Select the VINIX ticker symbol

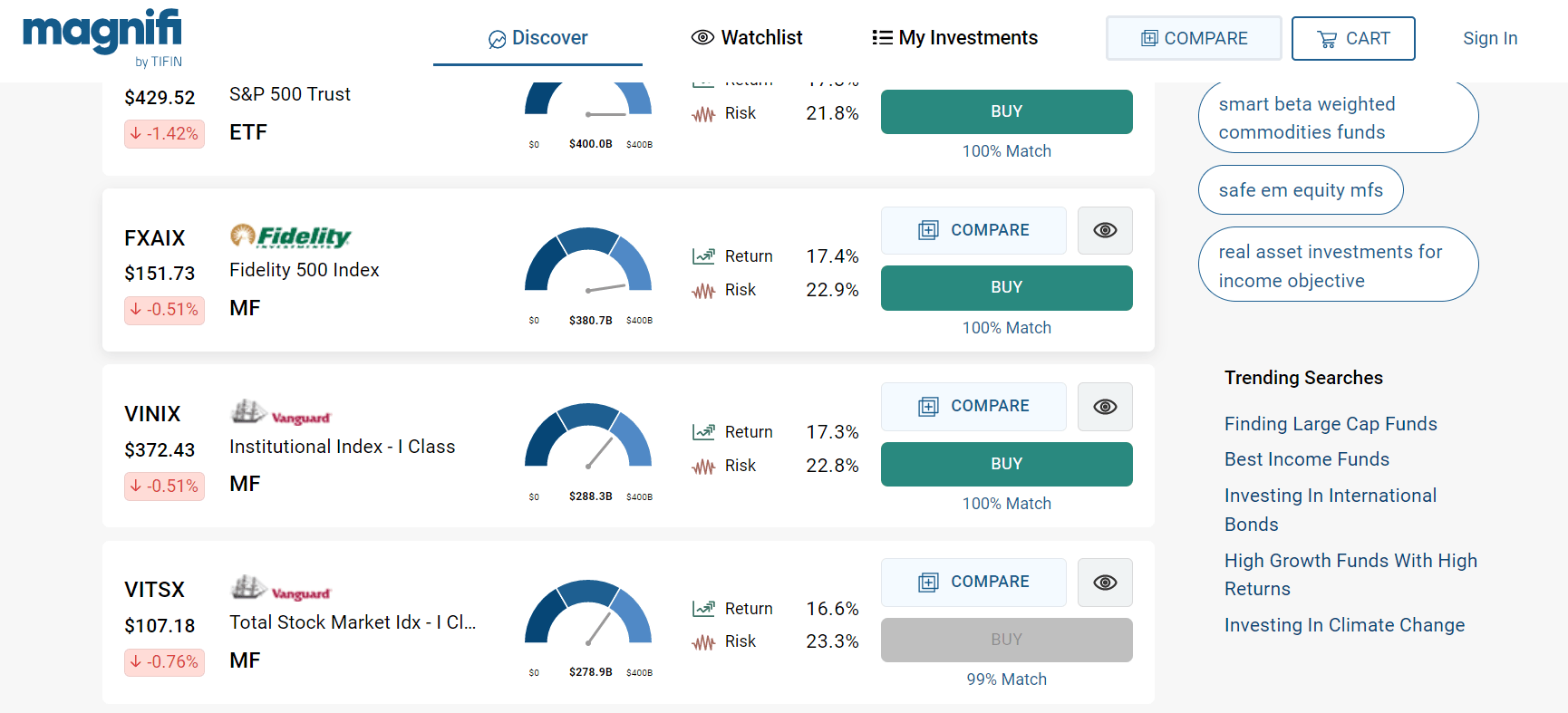pyautogui.click(x=152, y=414)
